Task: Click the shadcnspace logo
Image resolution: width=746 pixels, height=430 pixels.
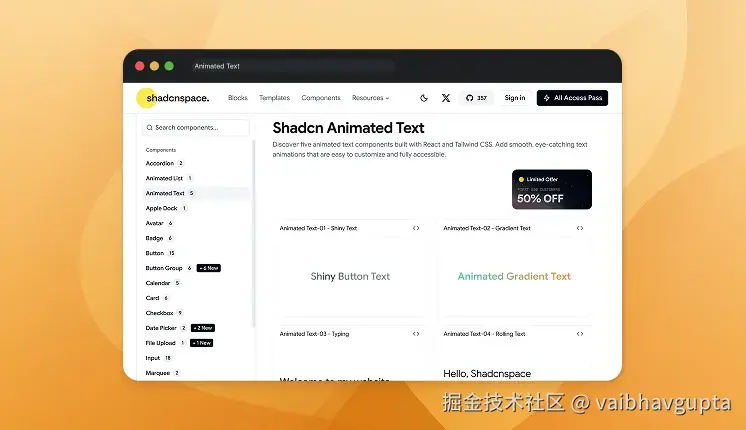Action: point(173,98)
